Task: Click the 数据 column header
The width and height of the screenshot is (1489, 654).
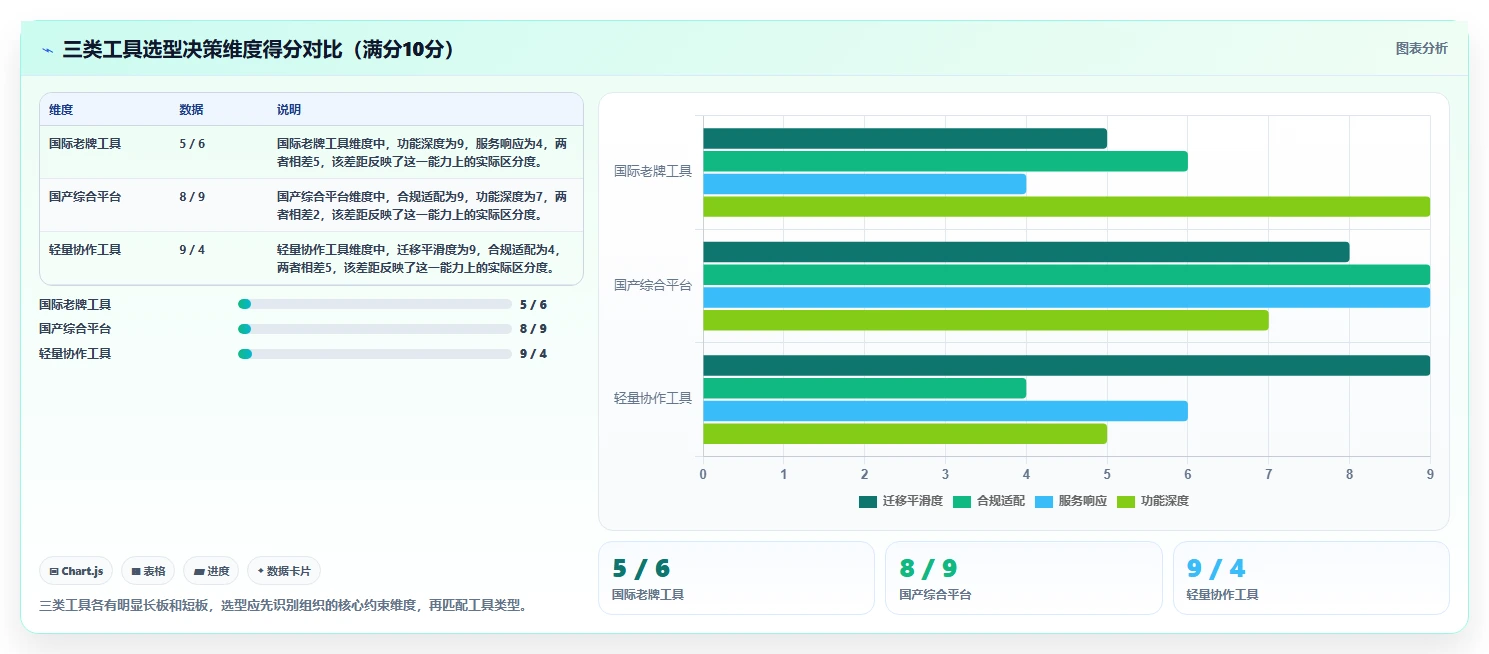Action: click(x=191, y=110)
